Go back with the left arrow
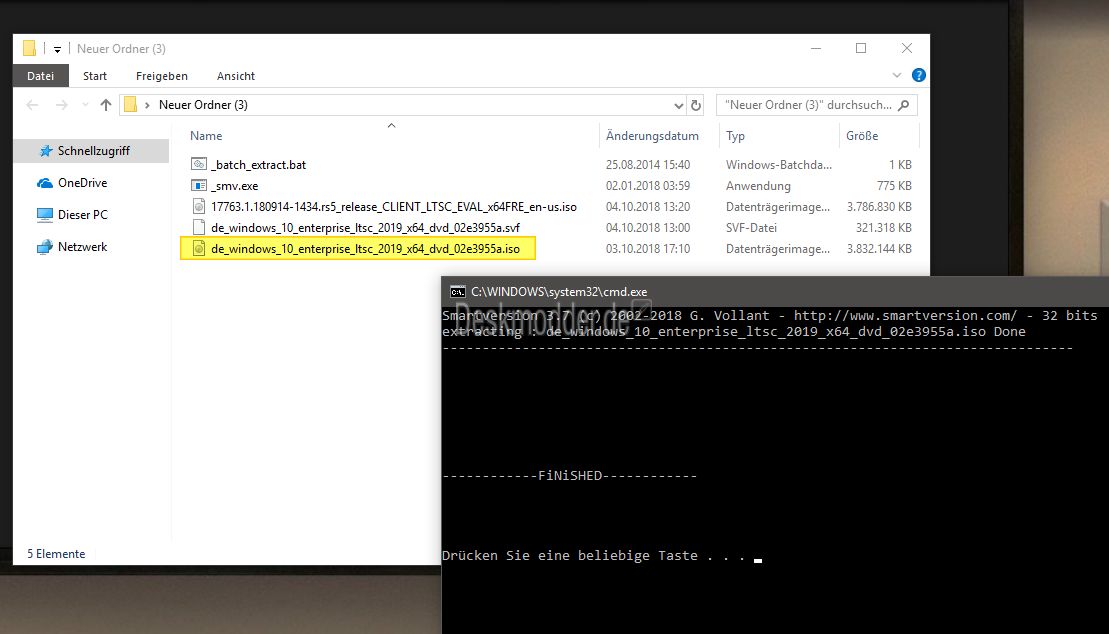The width and height of the screenshot is (1109, 634). (32, 105)
